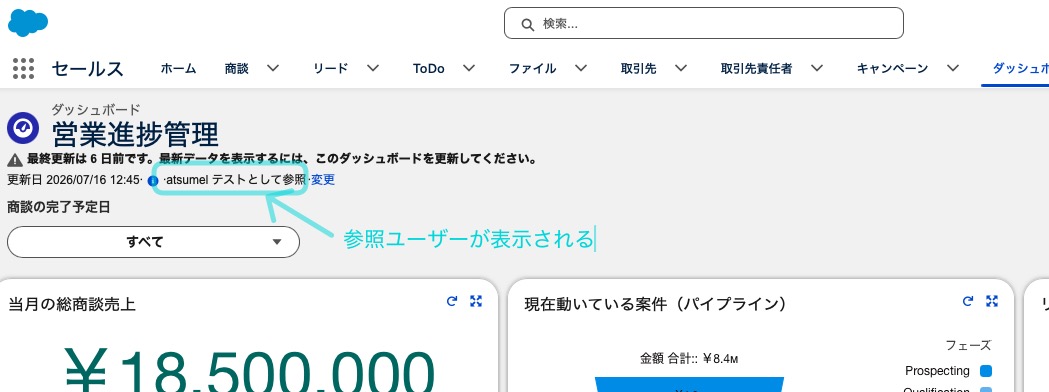The height and width of the screenshot is (392, 1049).
Task: Expand the キャンペーン tab chevron menu
Action: 953,68
